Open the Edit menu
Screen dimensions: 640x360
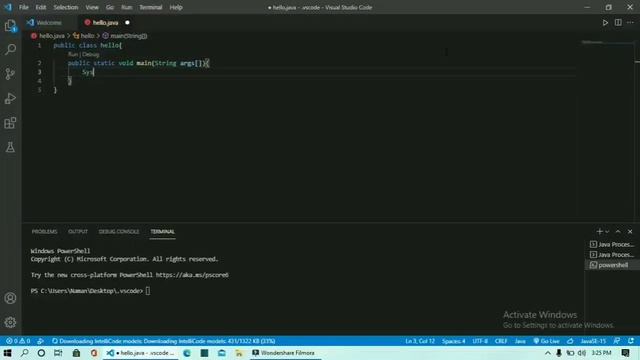tap(41, 7)
